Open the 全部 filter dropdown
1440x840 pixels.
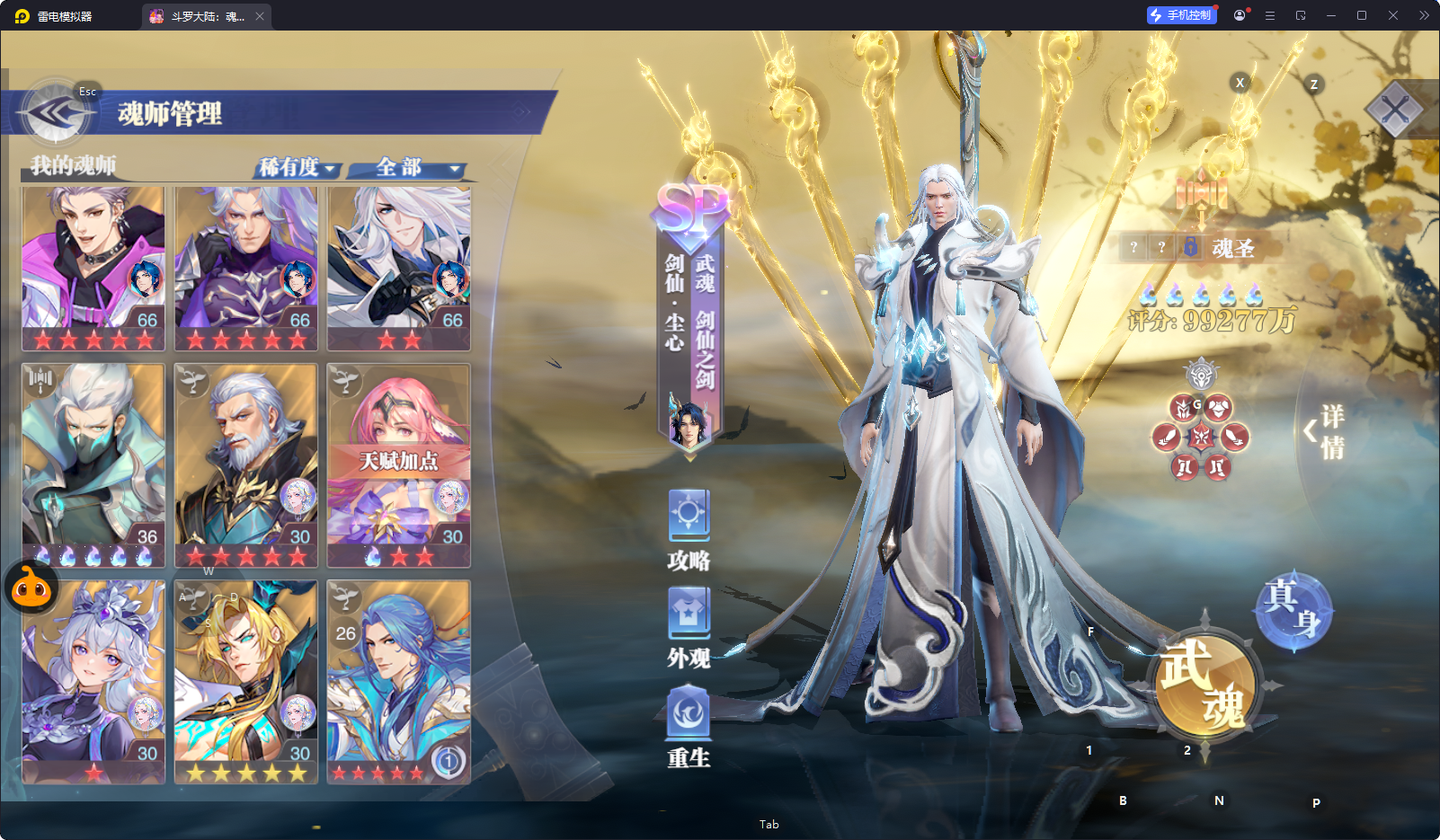(407, 168)
